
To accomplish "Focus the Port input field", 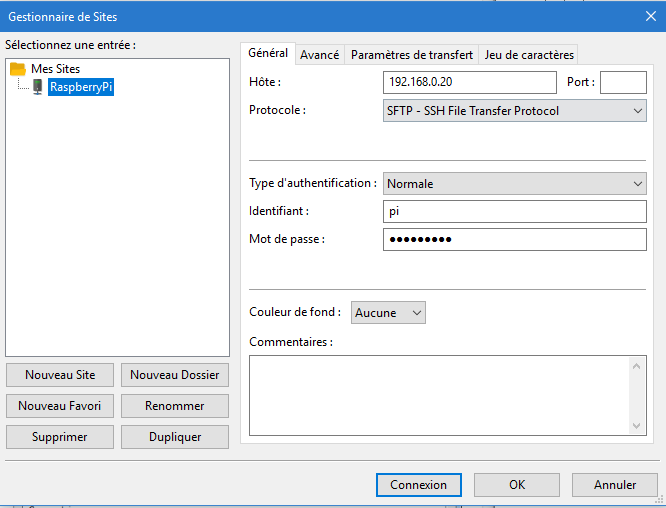I will point(622,82).
